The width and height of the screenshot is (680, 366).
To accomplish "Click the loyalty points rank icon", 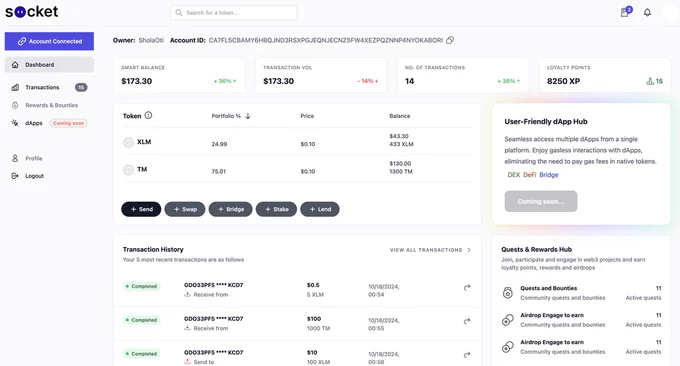I will [x=650, y=81].
